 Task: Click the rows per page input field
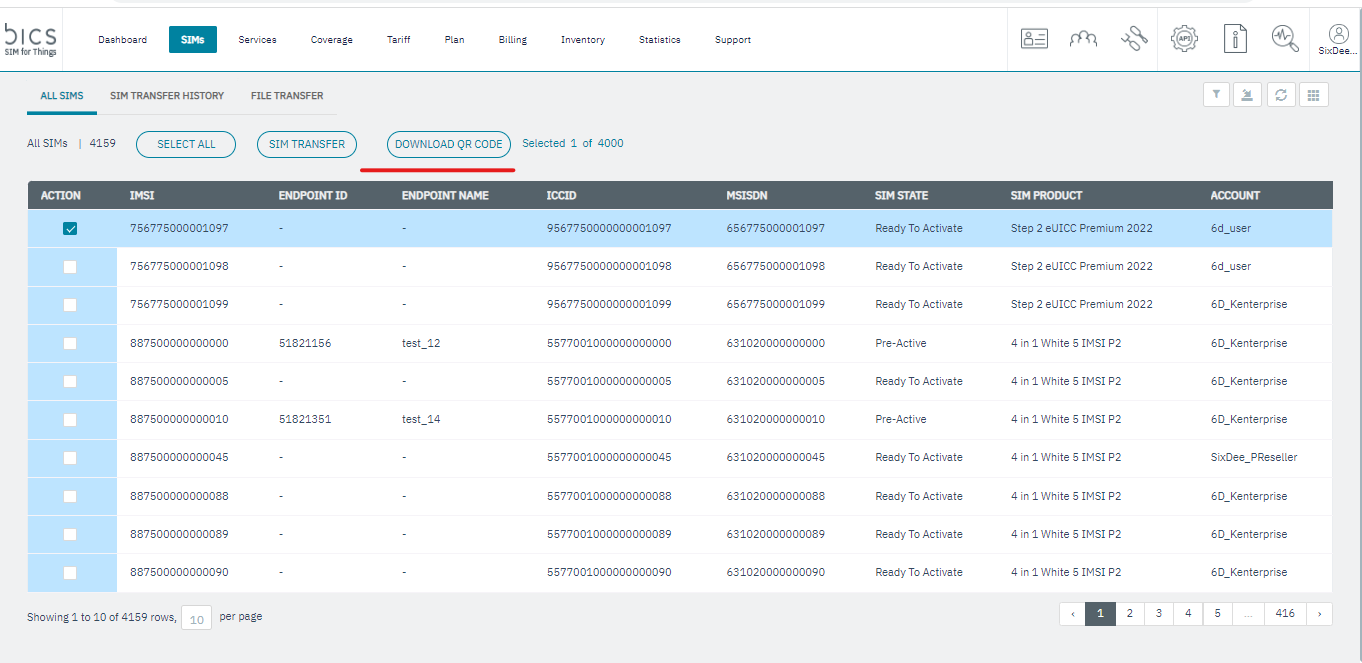[x=197, y=619]
